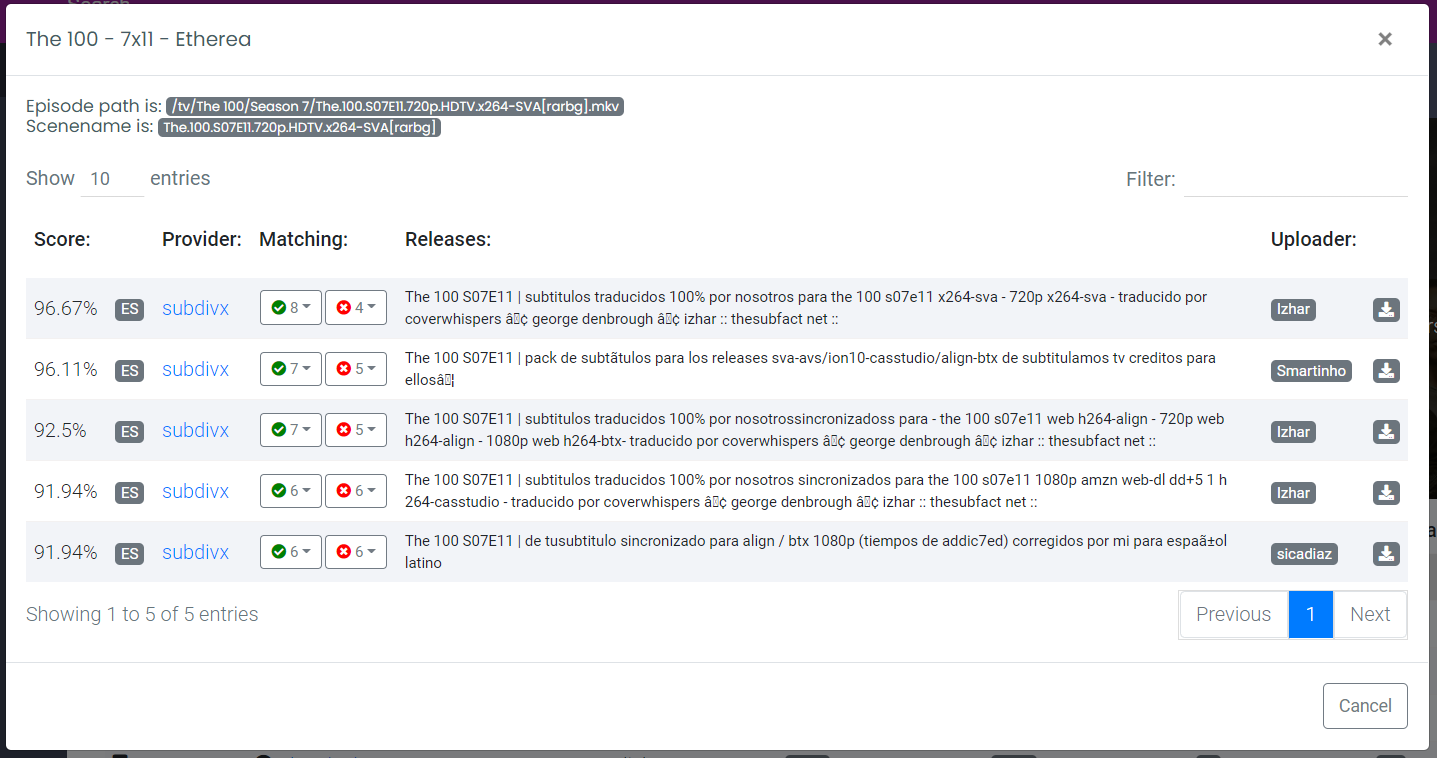Go to the Next page of results
Image resolution: width=1437 pixels, height=758 pixels.
1370,614
